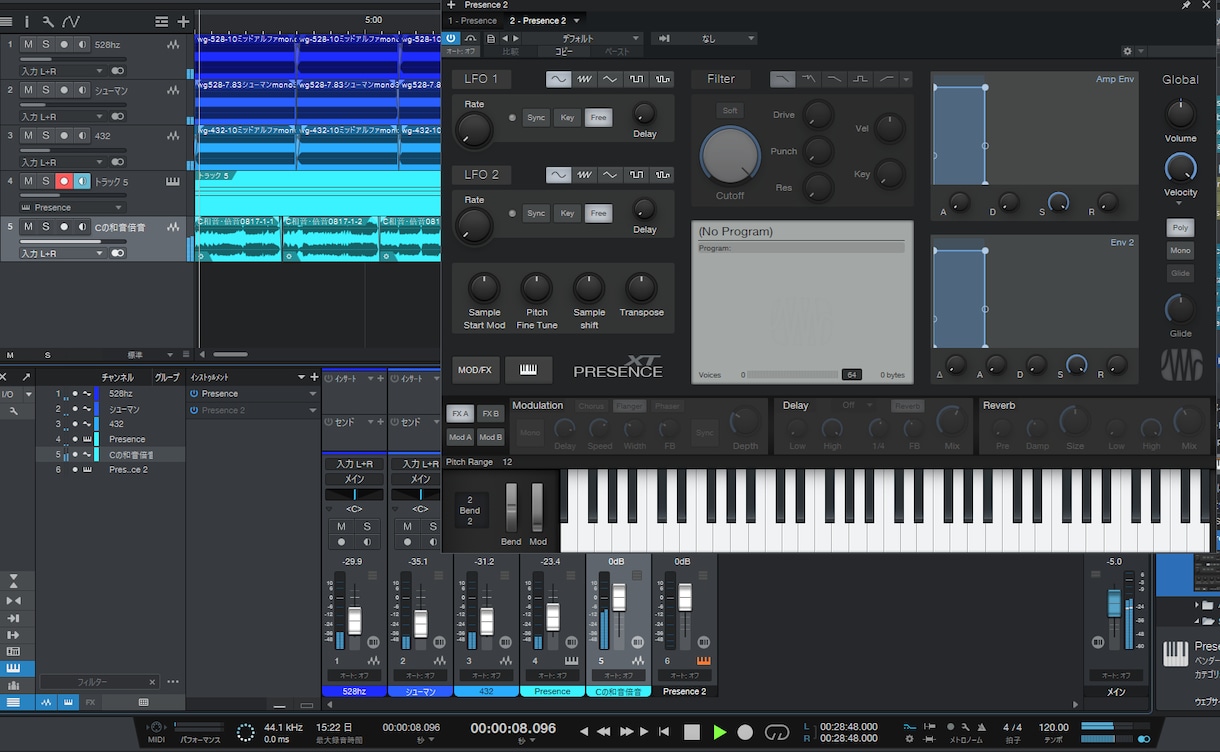Toggle Presence plugin power bypass button
1220x752 pixels.
[451, 38]
